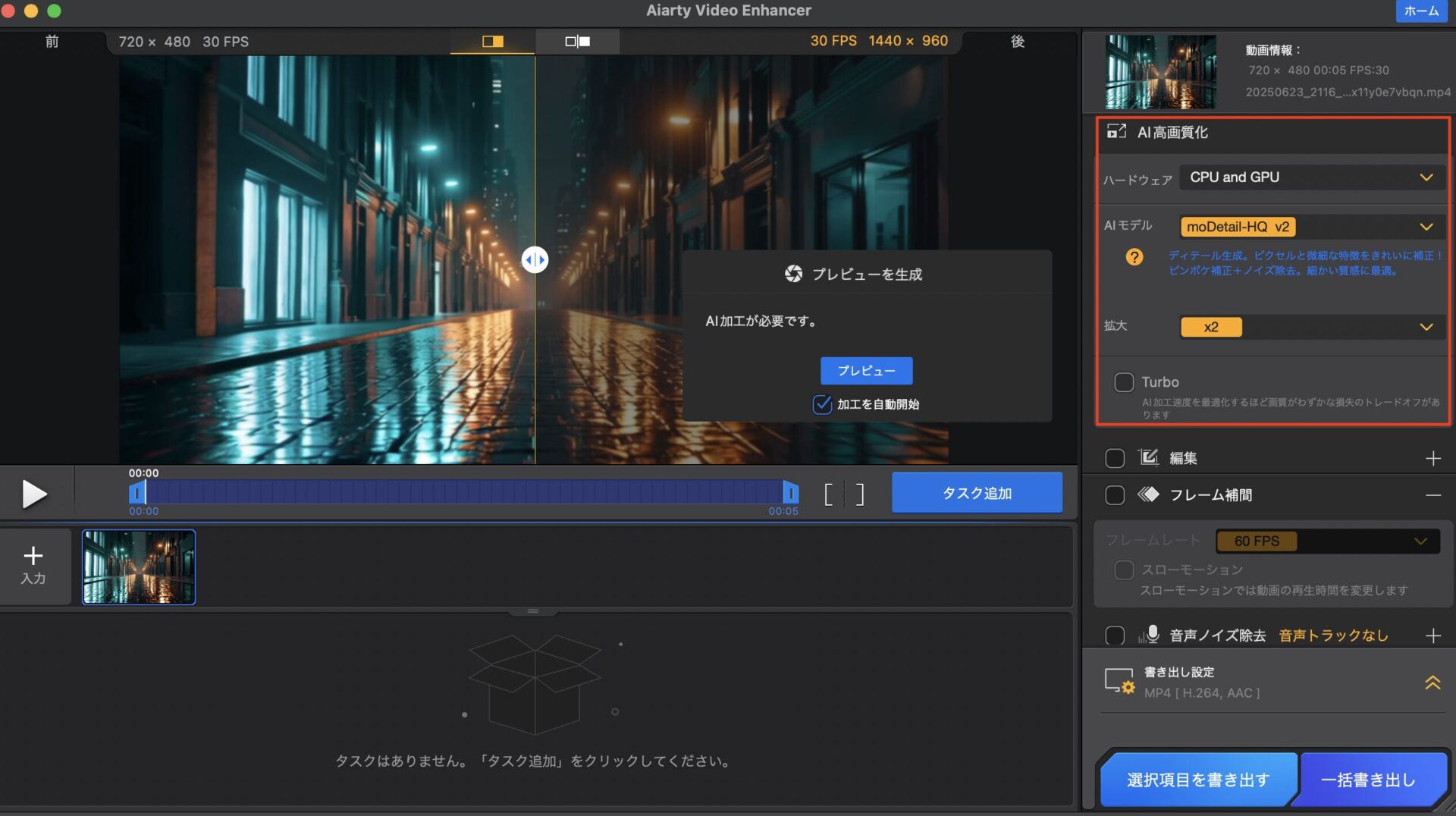Set the trim end bracket marker
This screenshot has width=1456, height=816.
859,494
